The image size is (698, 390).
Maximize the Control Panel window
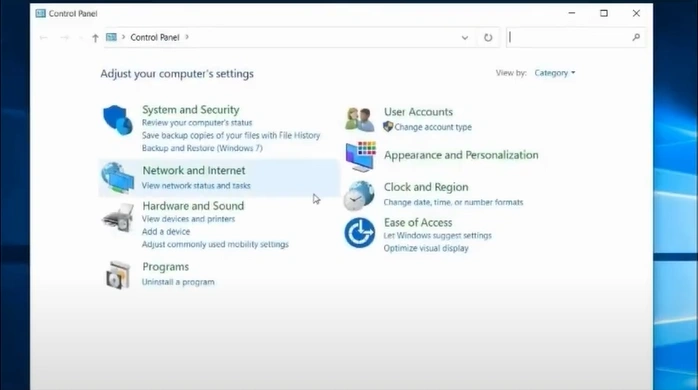click(604, 13)
